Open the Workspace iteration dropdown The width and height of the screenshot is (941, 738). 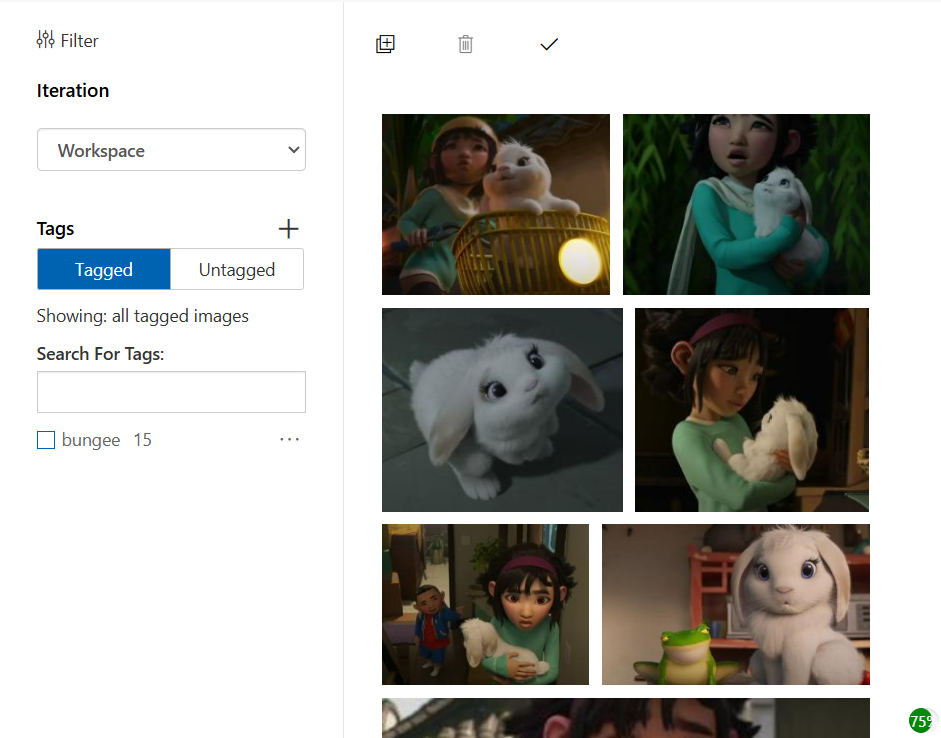(172, 149)
